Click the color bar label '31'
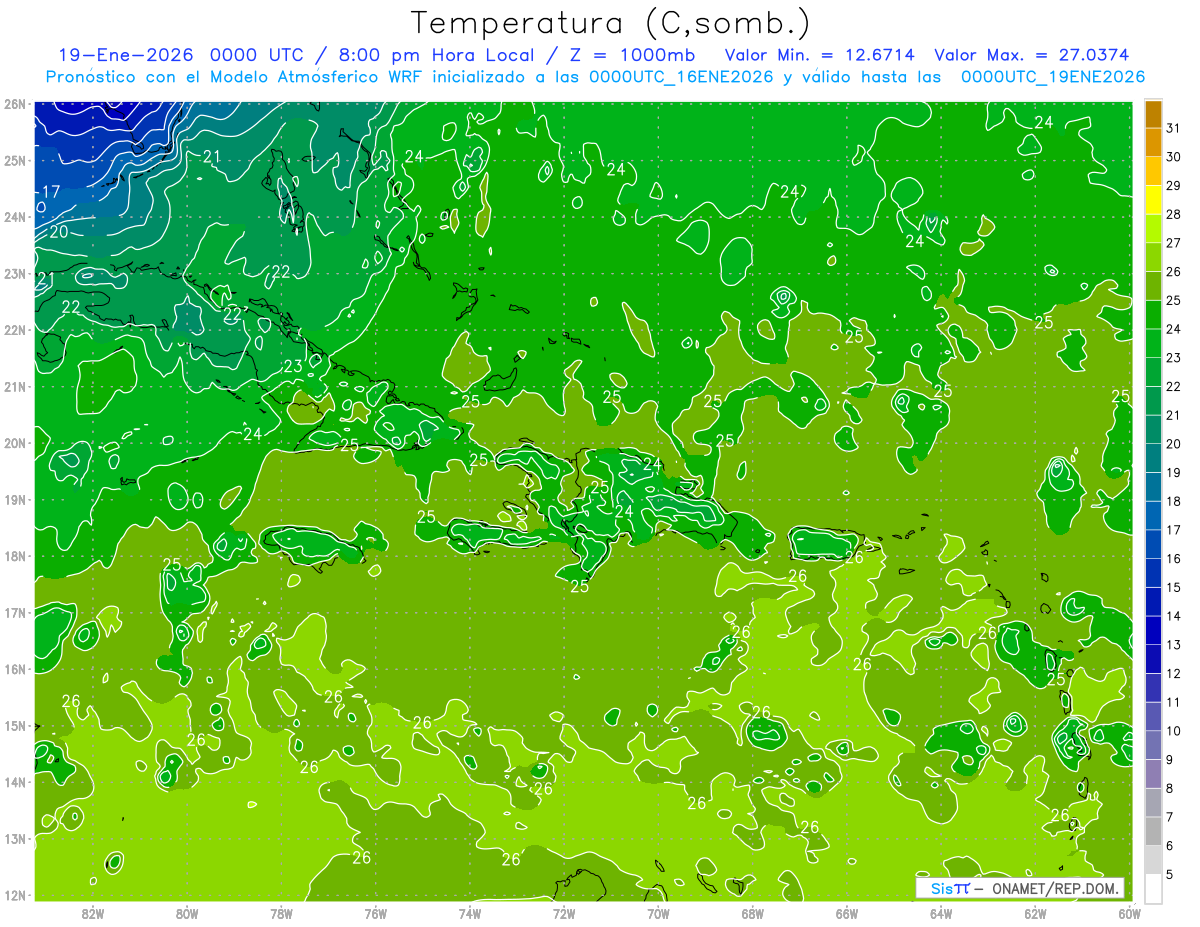 coord(1173,128)
